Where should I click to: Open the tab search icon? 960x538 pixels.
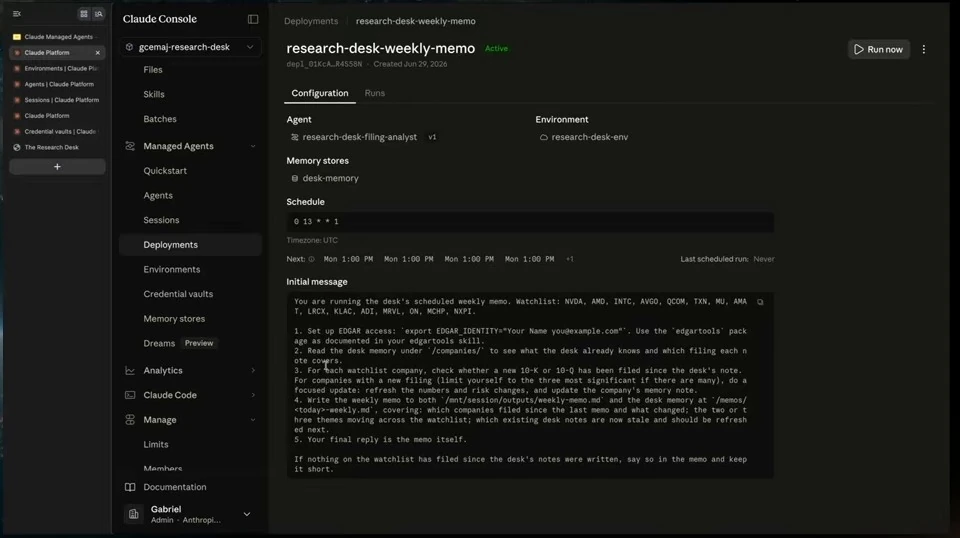[98, 13]
